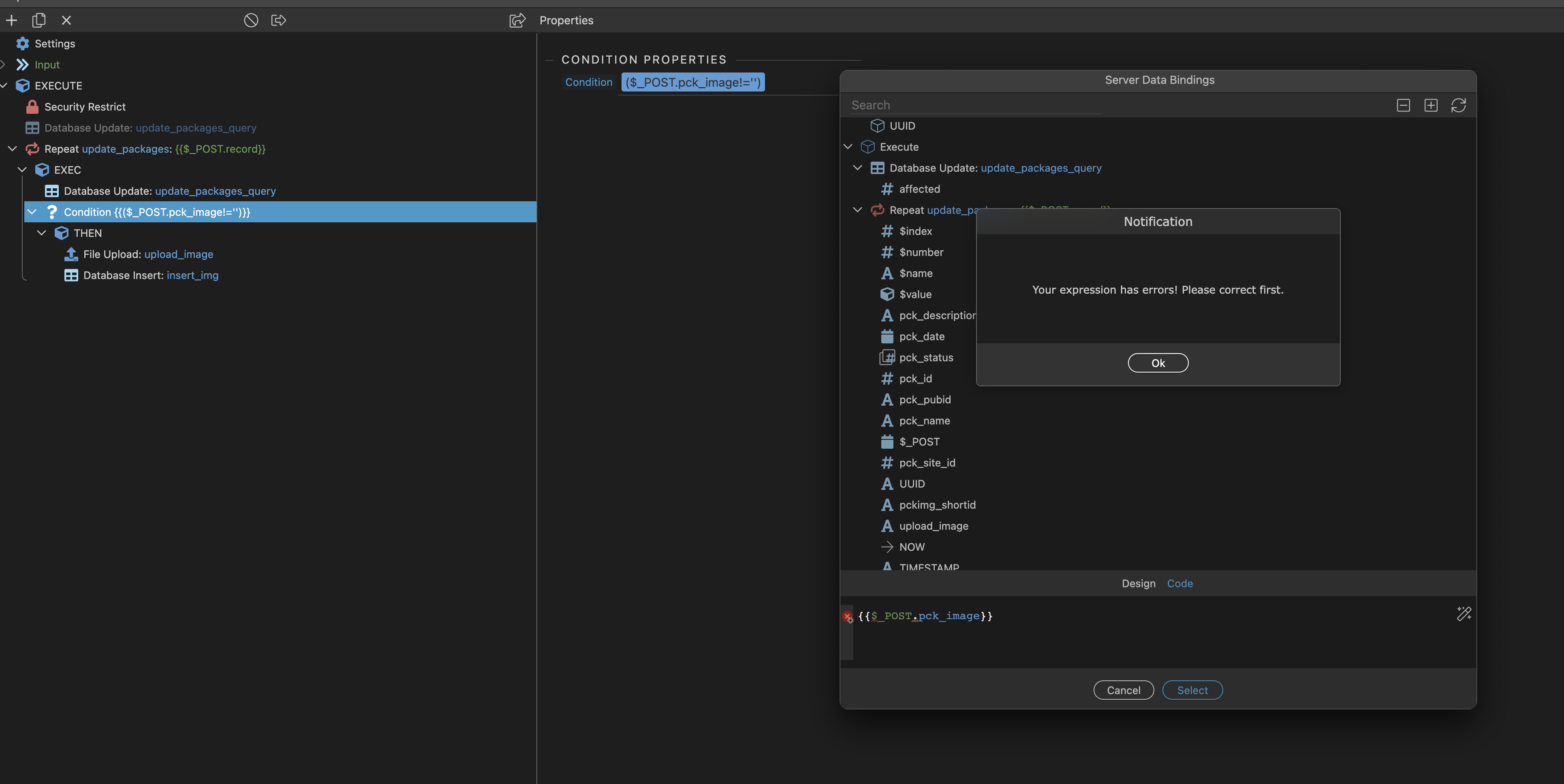Screen dimensions: 1564x784
Task: Select the $number binding
Action: click(921, 252)
